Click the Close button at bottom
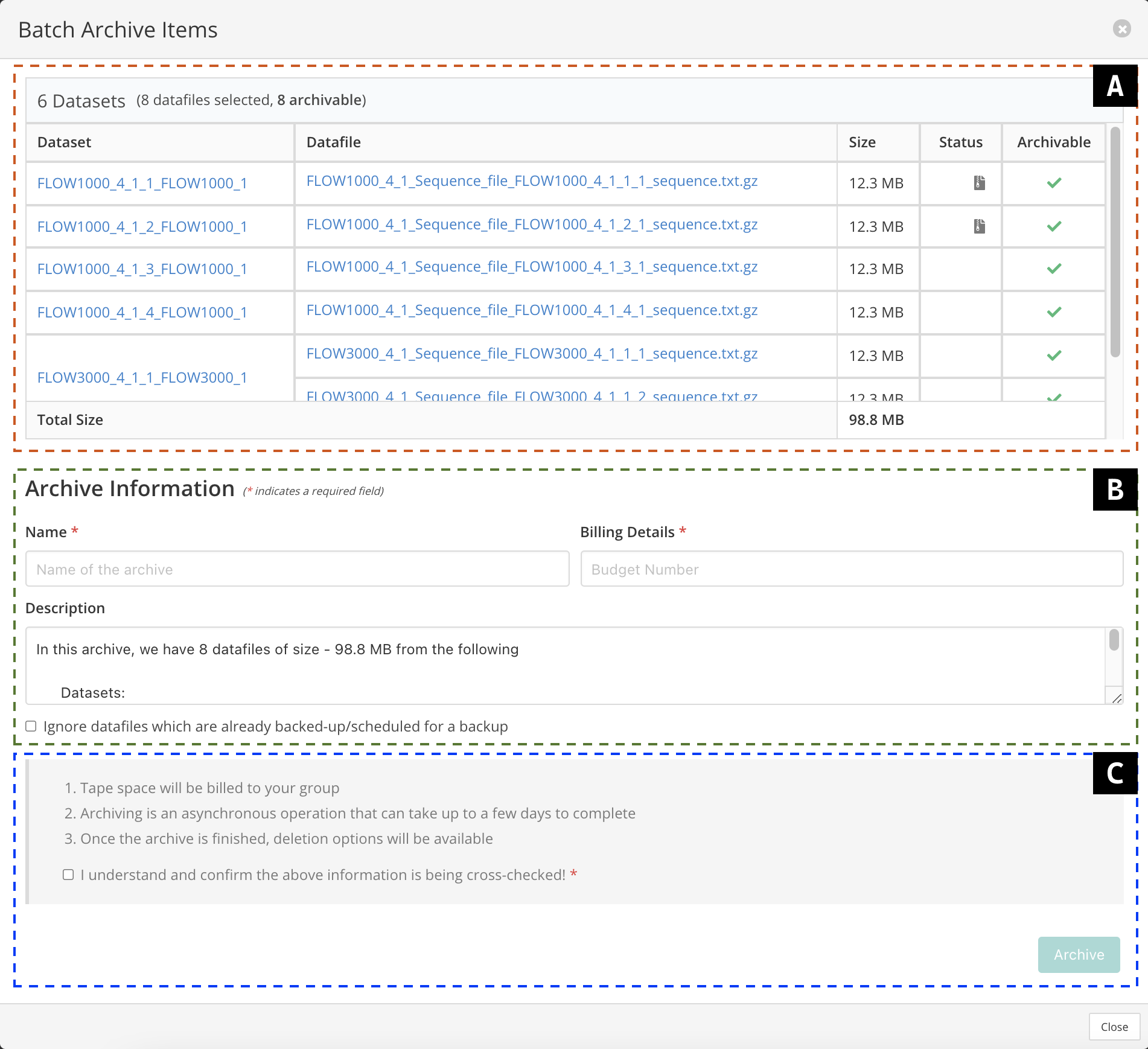 [1114, 1027]
